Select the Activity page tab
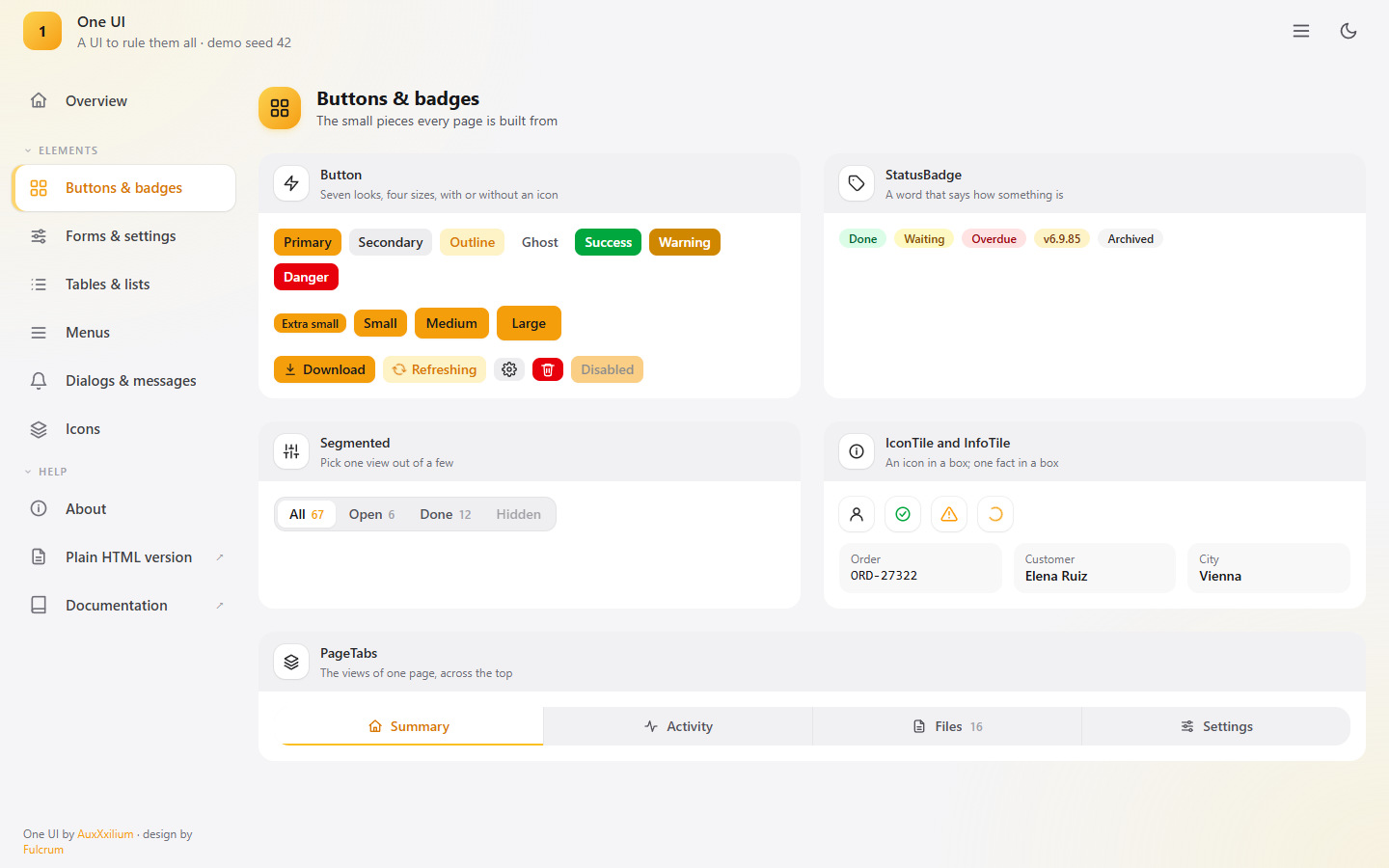 (x=678, y=726)
